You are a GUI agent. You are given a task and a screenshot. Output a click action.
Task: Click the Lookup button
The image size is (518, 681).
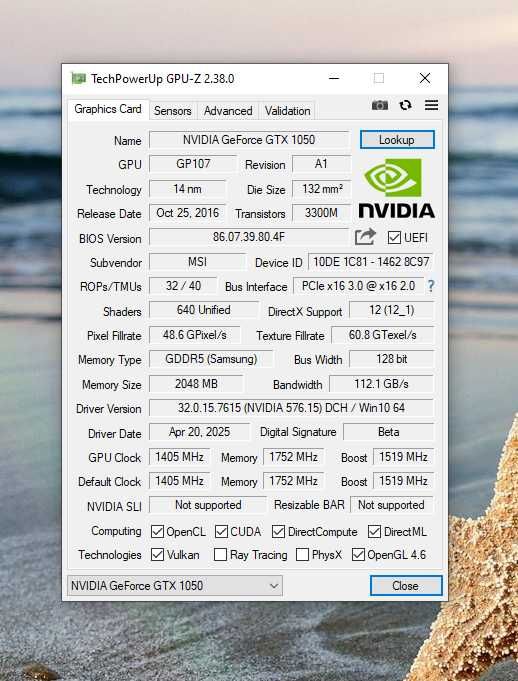coord(397,140)
